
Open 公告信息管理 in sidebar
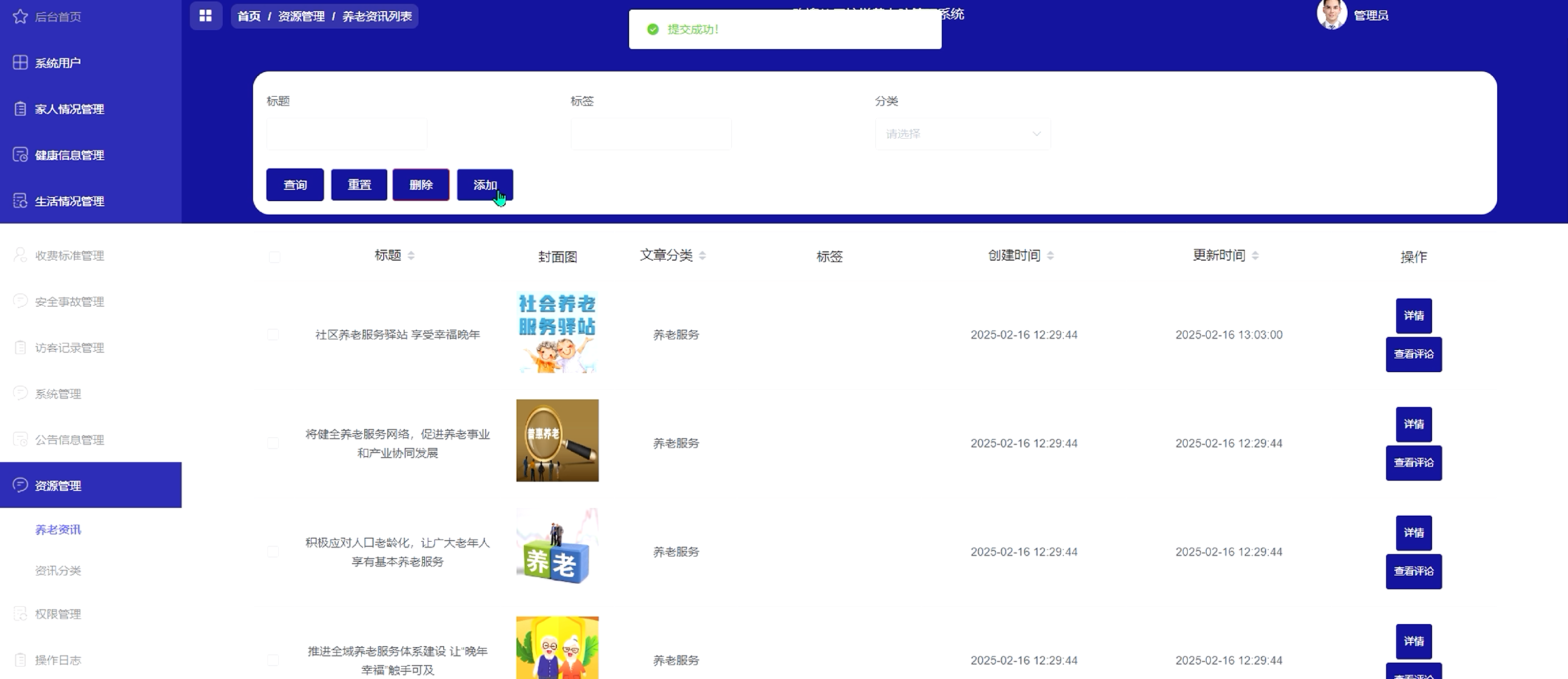tap(69, 440)
